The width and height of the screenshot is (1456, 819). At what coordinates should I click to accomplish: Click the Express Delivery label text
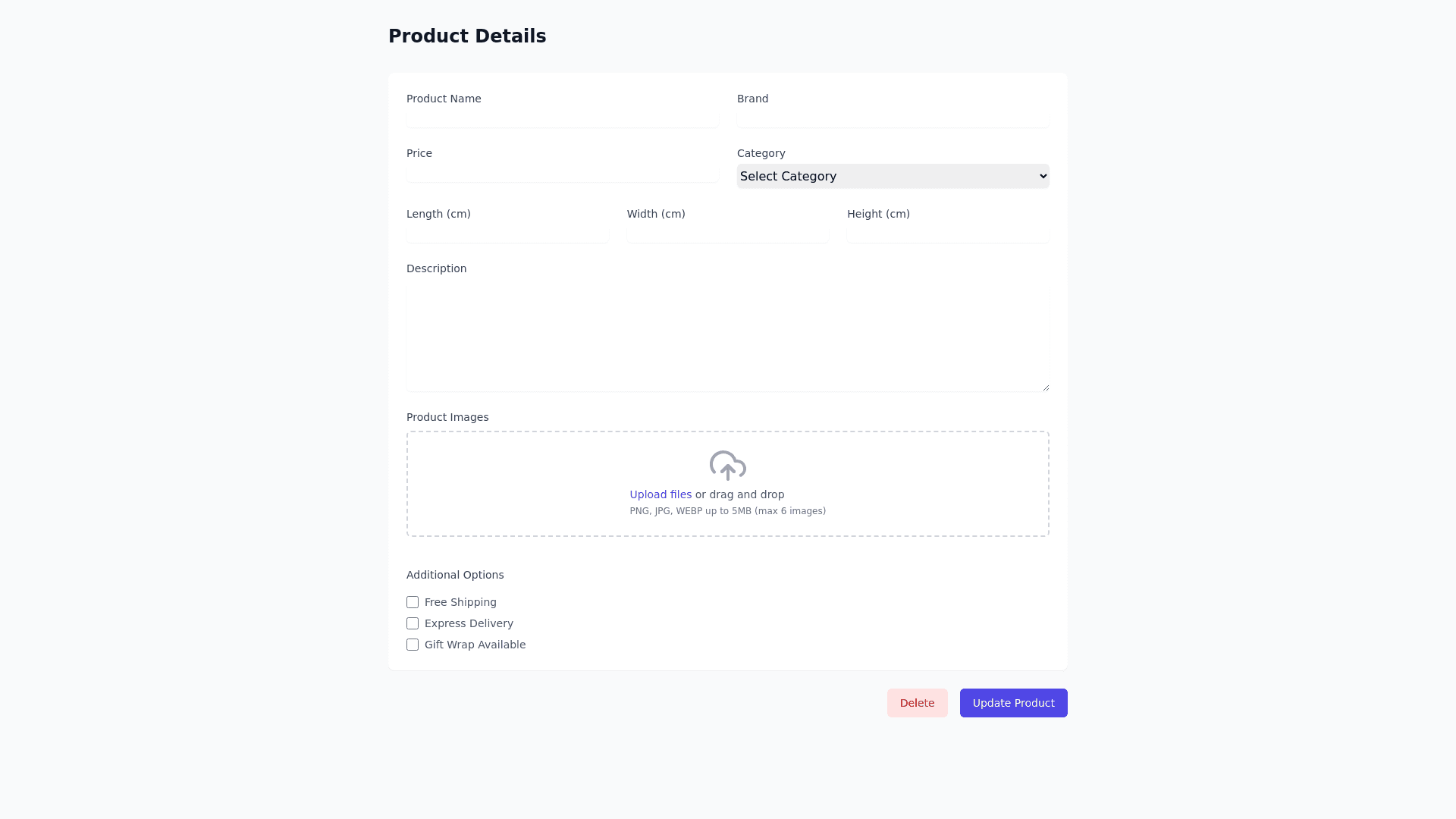click(x=469, y=623)
